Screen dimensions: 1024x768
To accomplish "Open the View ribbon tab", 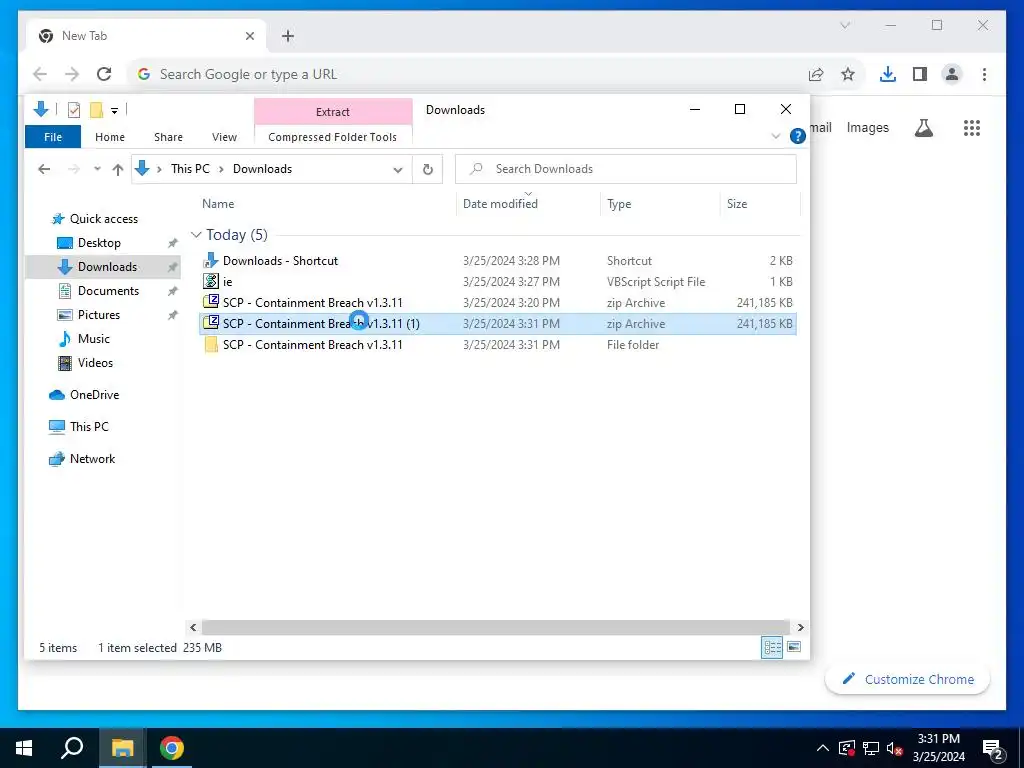I will pos(224,137).
